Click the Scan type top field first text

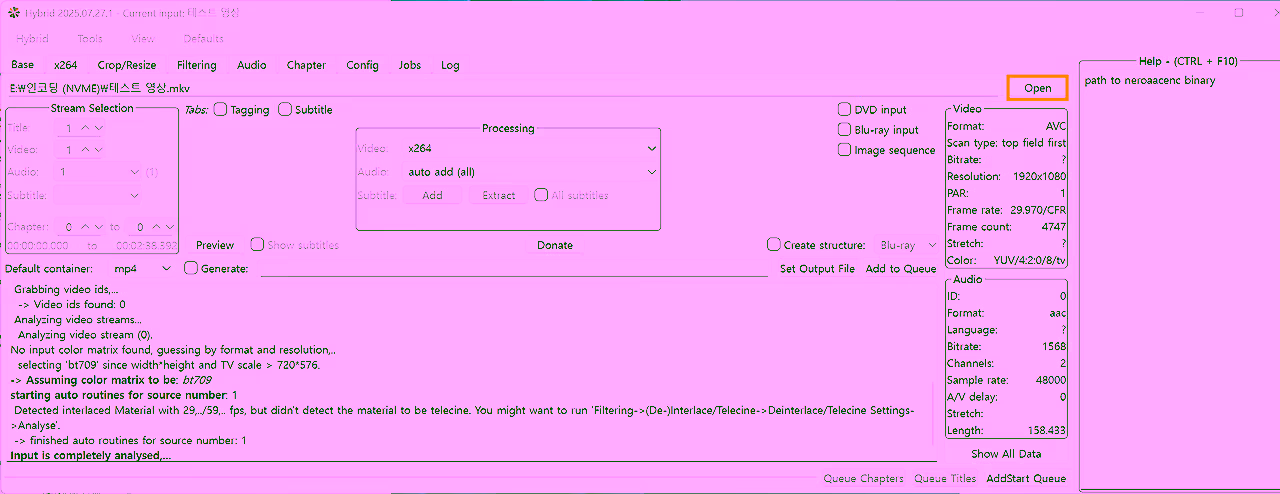click(1007, 143)
